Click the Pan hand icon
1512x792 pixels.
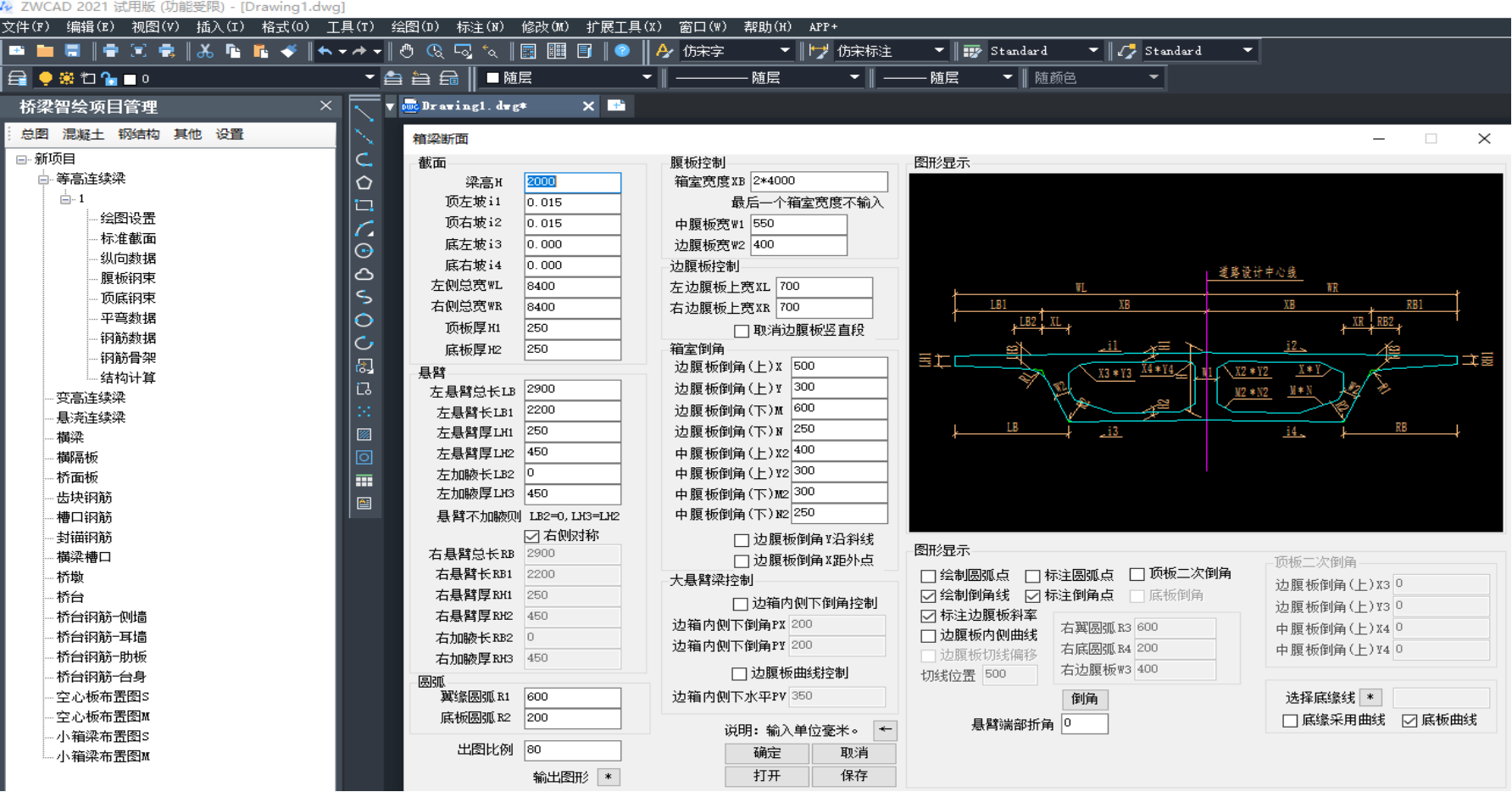click(x=407, y=51)
